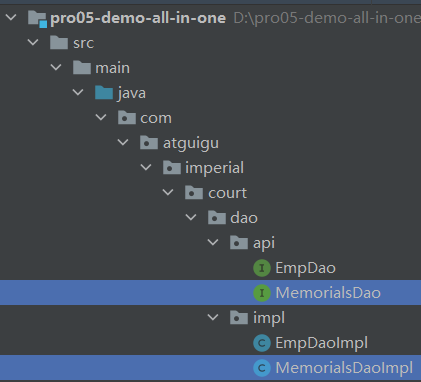
Task: Click the class icon beside EmpDaoImpl
Action: 262,343
